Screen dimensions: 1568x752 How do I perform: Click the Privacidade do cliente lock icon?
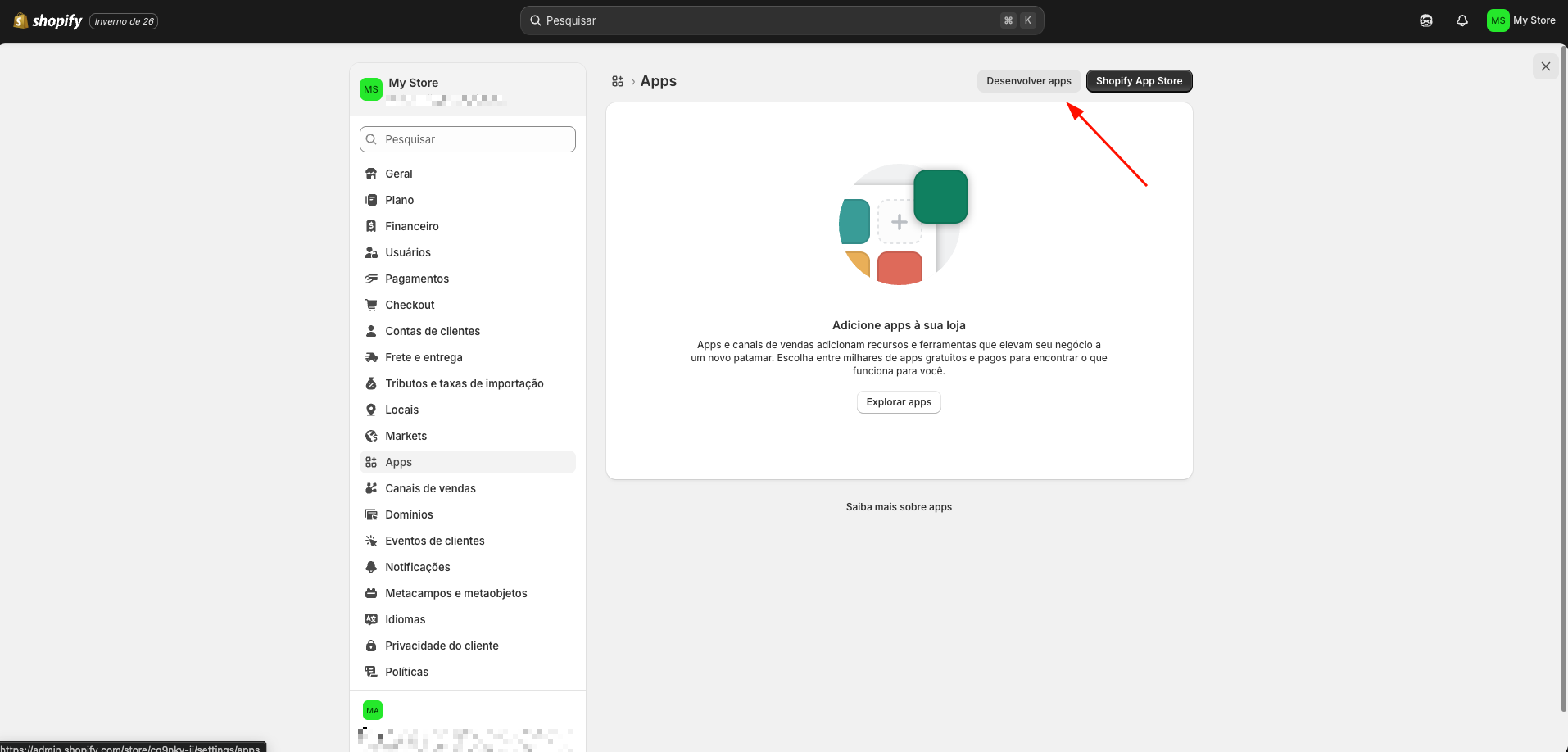click(371, 646)
